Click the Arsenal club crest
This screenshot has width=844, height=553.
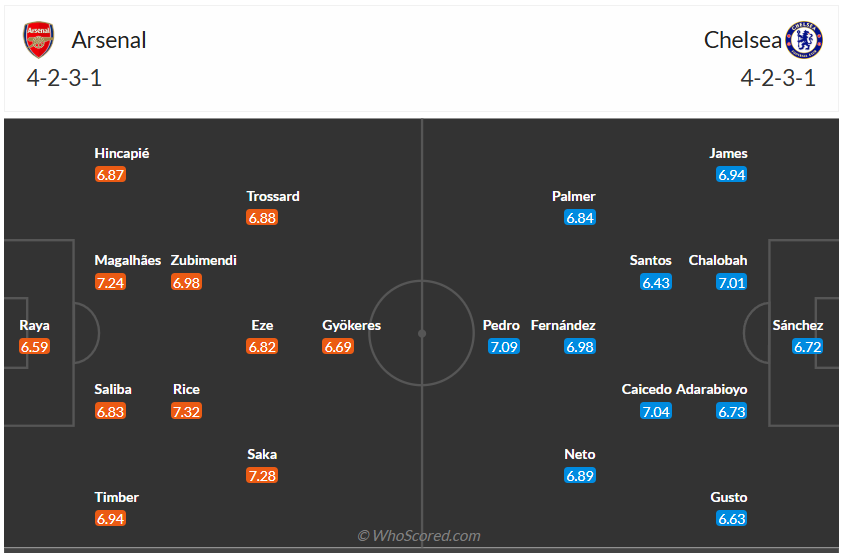point(39,40)
